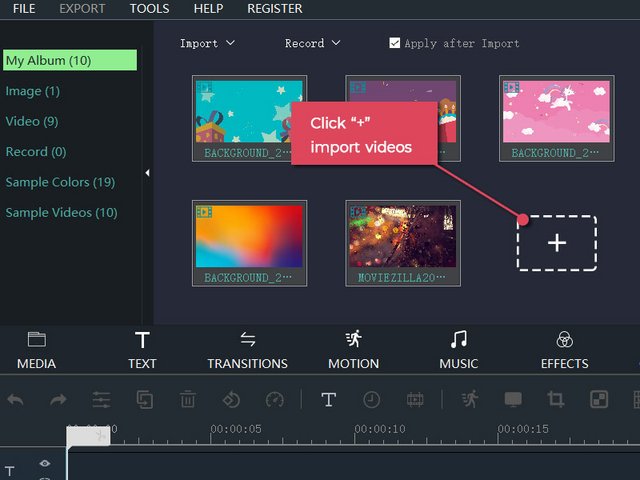Viewport: 640px width, 480px height.
Task: Uncheck Apply after Import checkbox
Action: click(394, 43)
